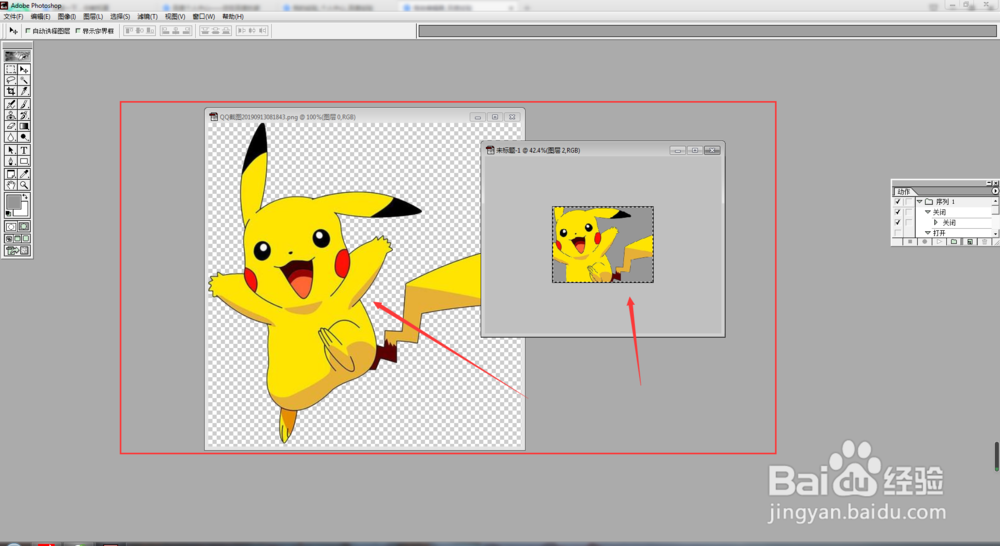Select the Pen tool

coord(10,161)
